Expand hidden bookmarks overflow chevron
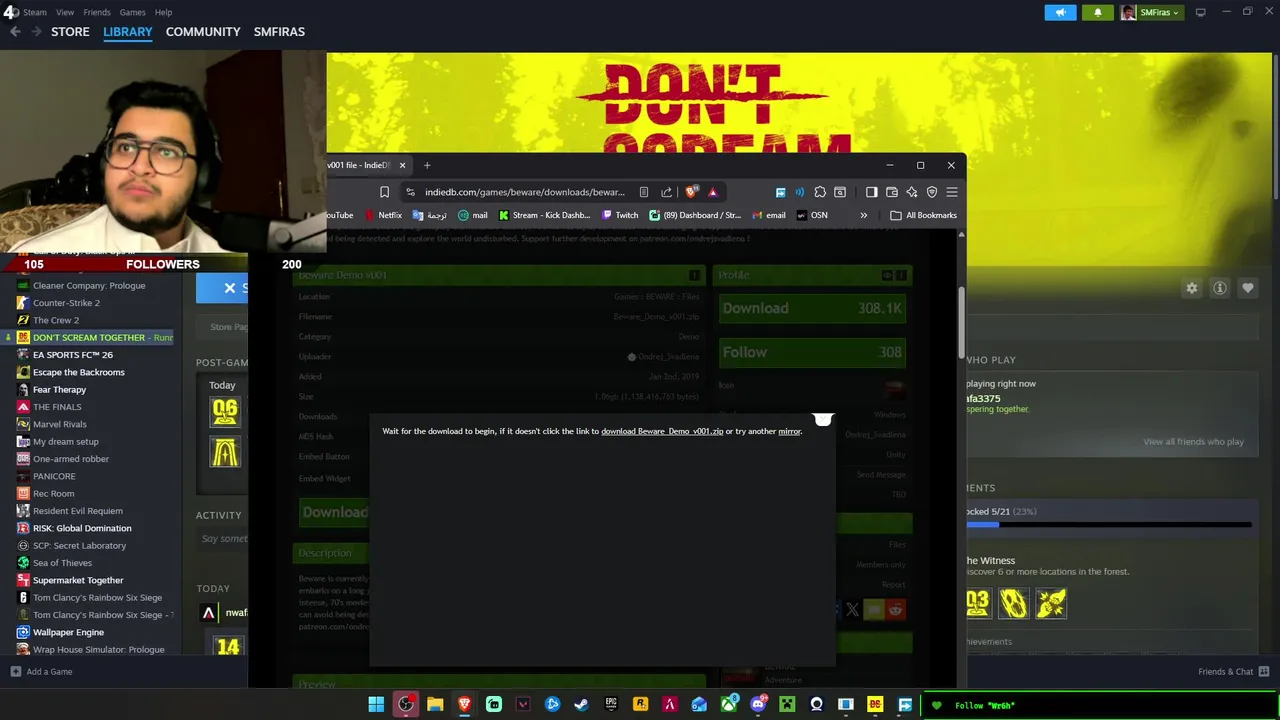Screen dimensions: 1280x720 click(x=863, y=215)
